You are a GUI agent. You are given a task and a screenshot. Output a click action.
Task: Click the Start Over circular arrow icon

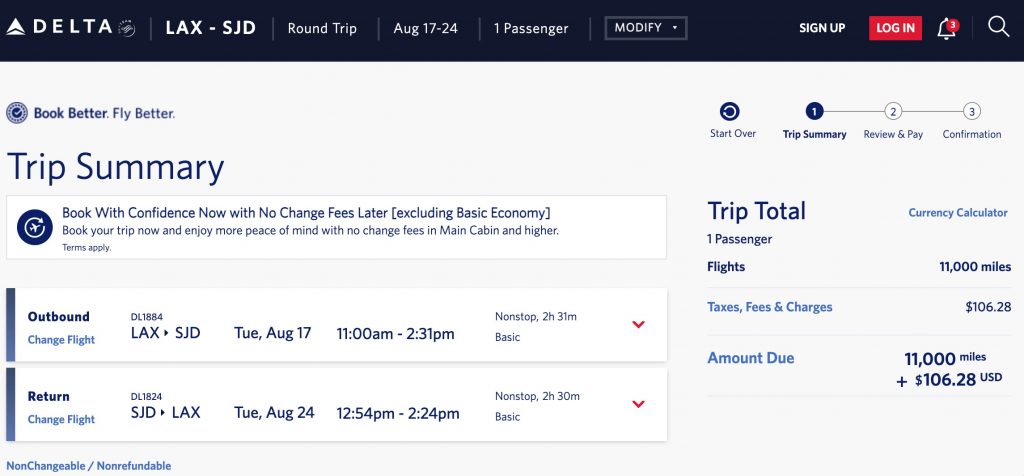click(x=730, y=112)
